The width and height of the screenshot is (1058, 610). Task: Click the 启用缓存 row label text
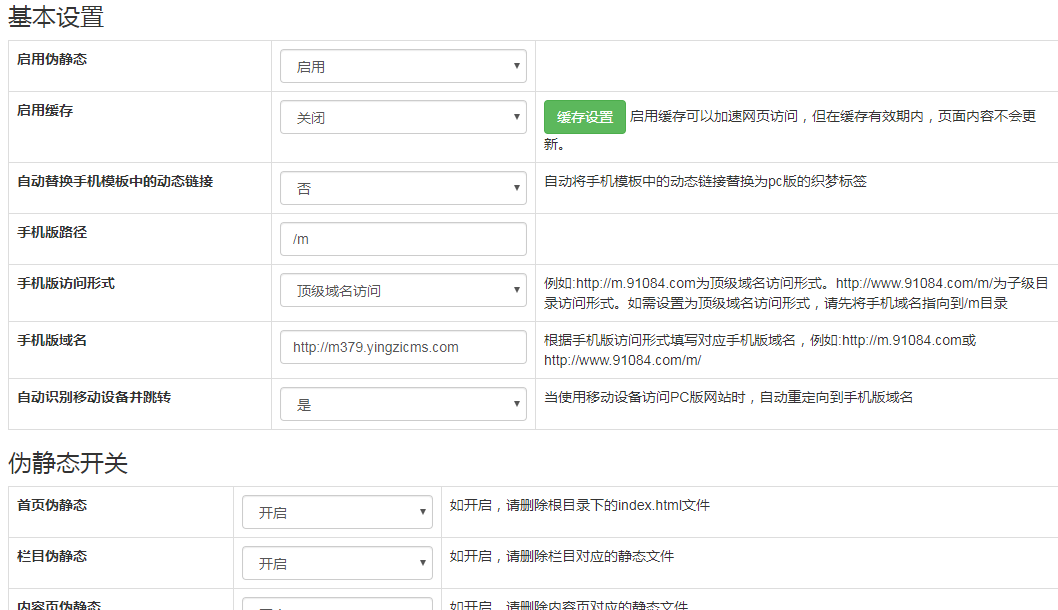[x=45, y=110]
